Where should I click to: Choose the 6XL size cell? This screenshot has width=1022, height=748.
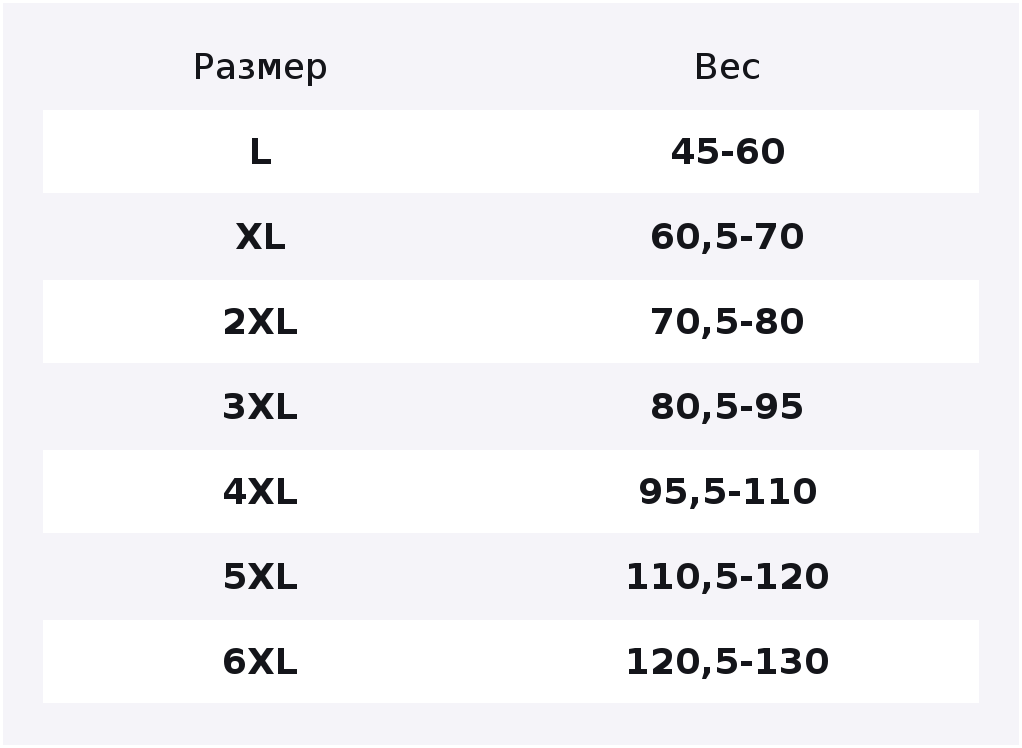(x=260, y=661)
